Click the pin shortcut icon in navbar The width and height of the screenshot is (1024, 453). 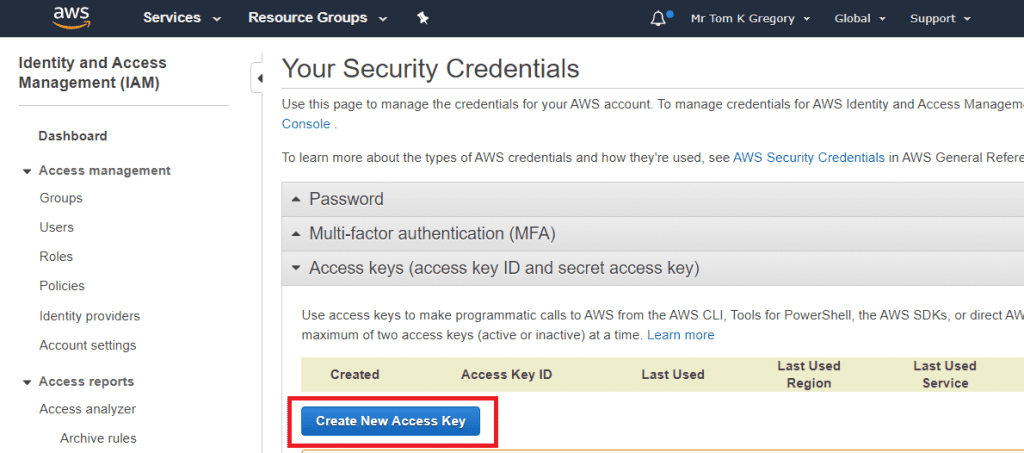tap(422, 18)
